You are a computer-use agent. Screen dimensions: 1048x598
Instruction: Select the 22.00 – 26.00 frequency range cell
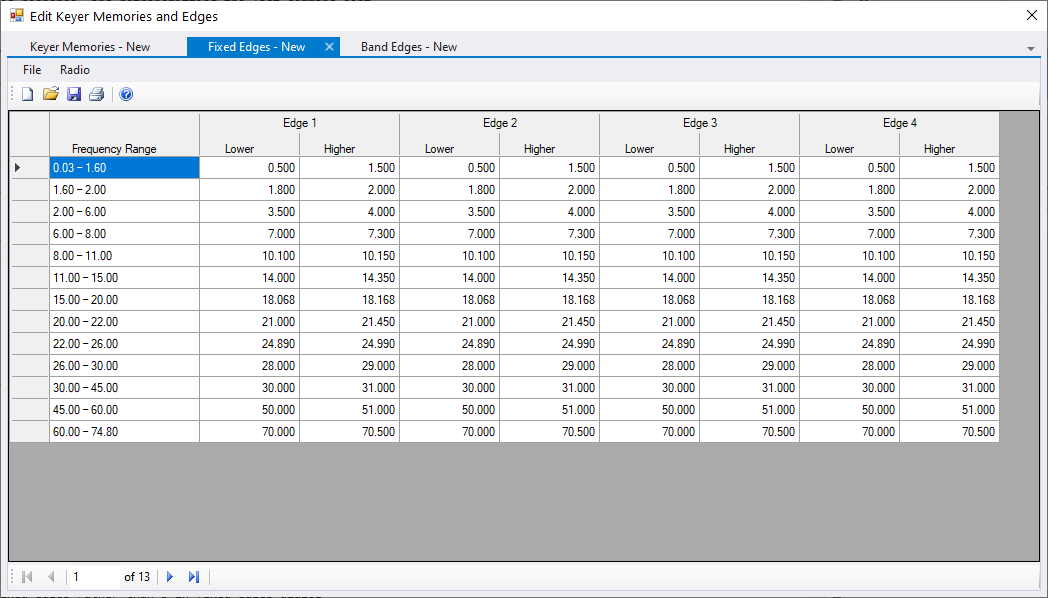pyautogui.click(x=124, y=344)
